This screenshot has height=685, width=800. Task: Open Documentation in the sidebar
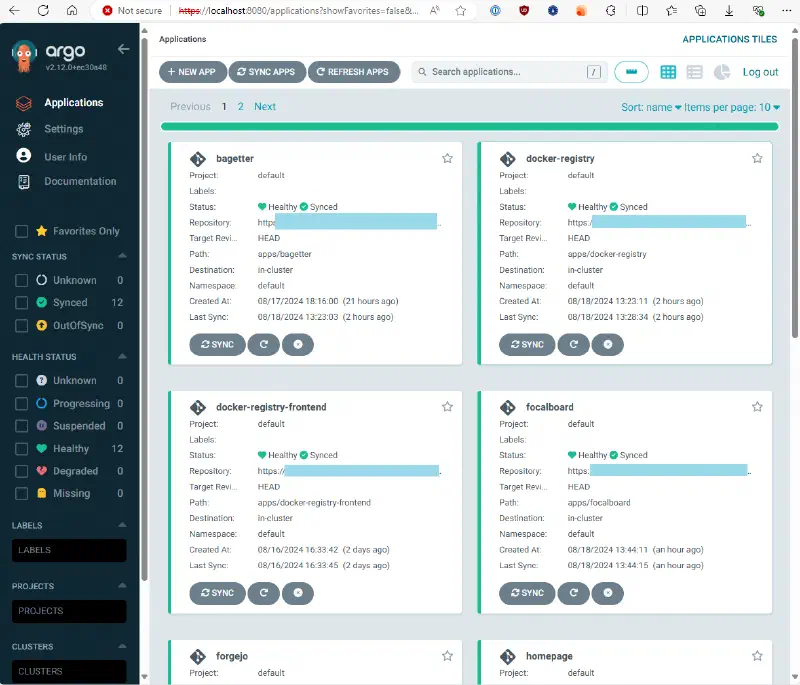pyautogui.click(x=80, y=181)
